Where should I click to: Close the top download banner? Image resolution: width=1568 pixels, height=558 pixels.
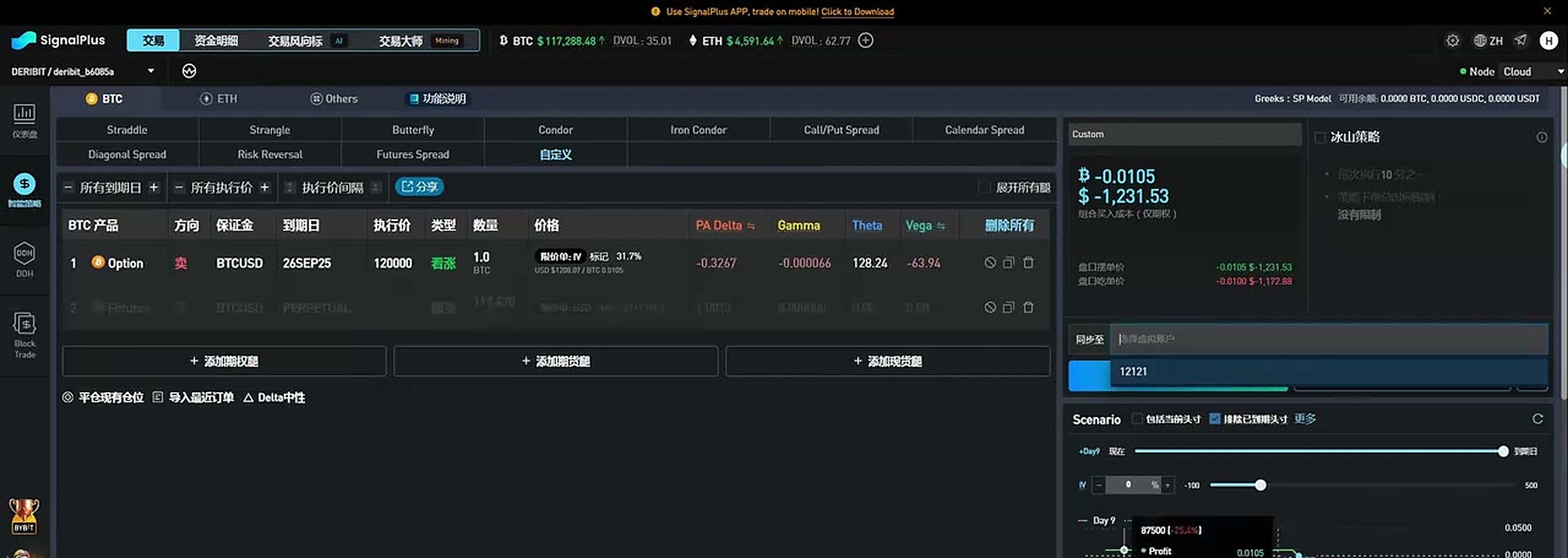point(1547,11)
